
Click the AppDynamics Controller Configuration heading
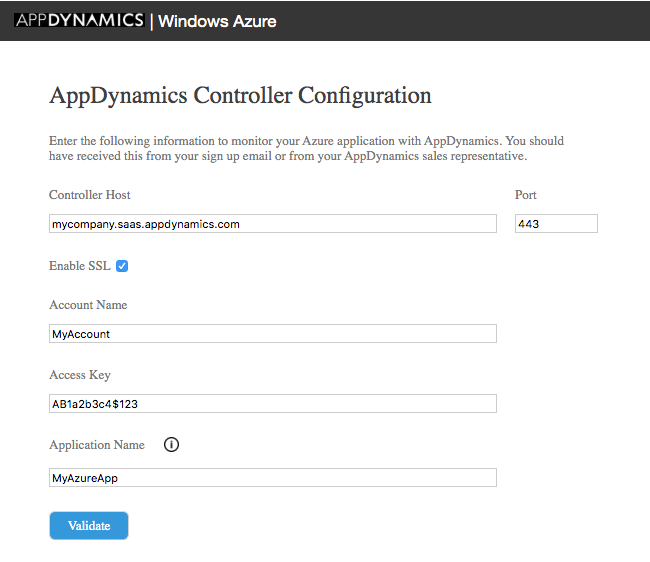pos(240,96)
